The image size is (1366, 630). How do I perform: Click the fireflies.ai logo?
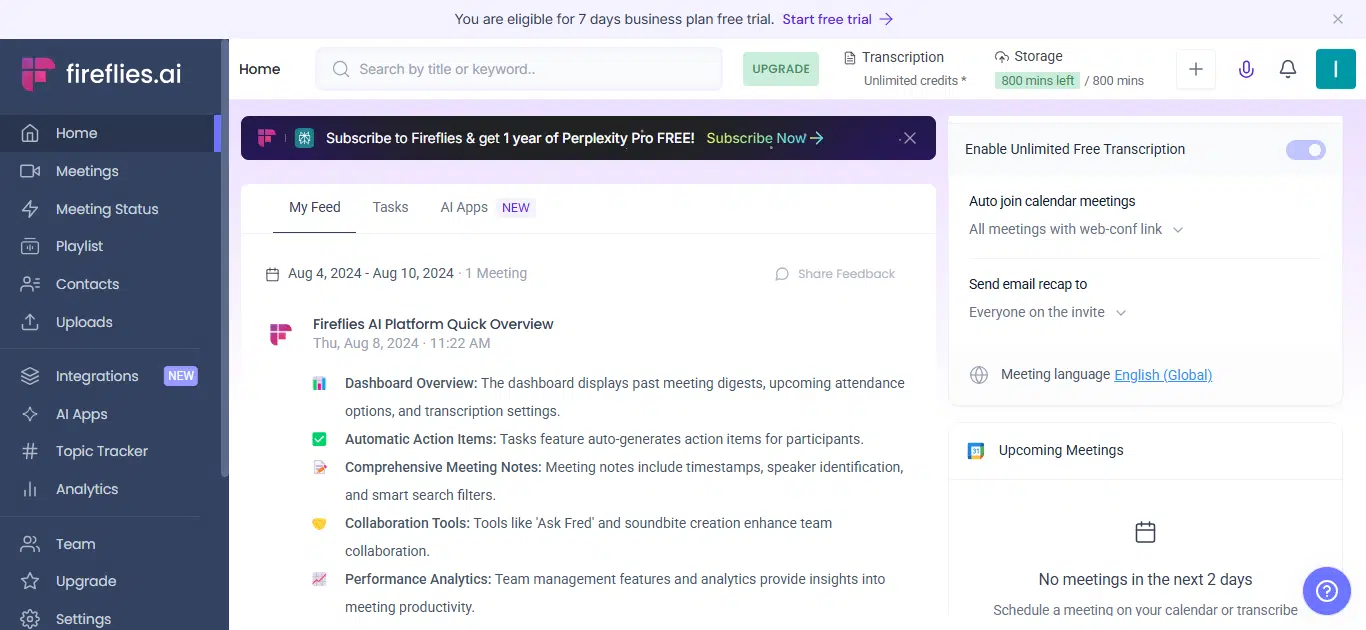(101, 74)
